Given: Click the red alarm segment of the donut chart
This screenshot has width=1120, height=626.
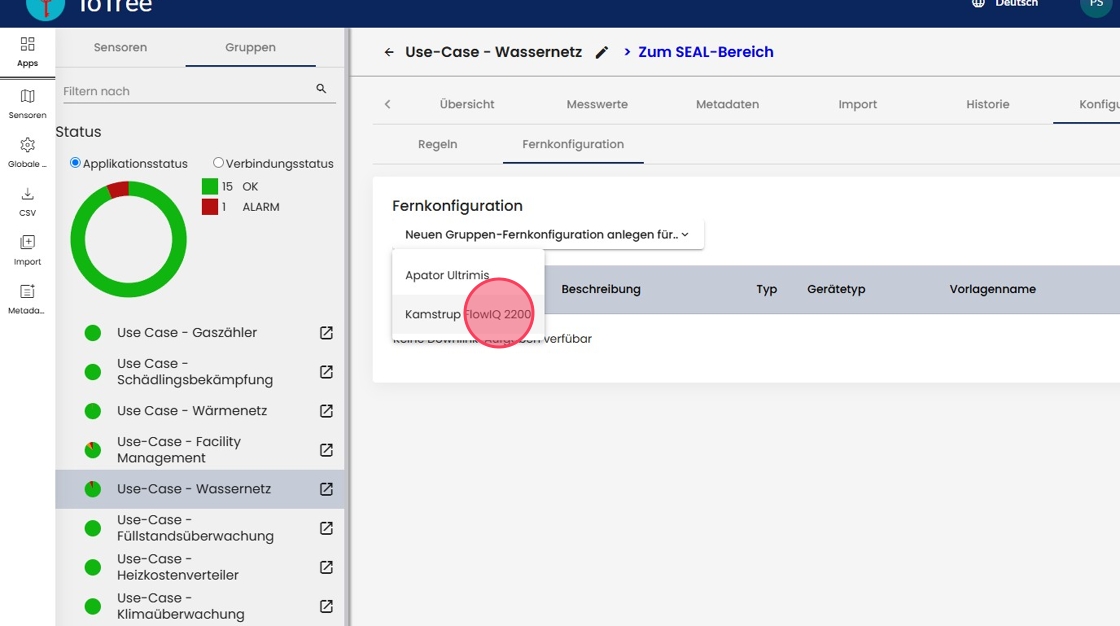Looking at the screenshot, I should point(118,189).
